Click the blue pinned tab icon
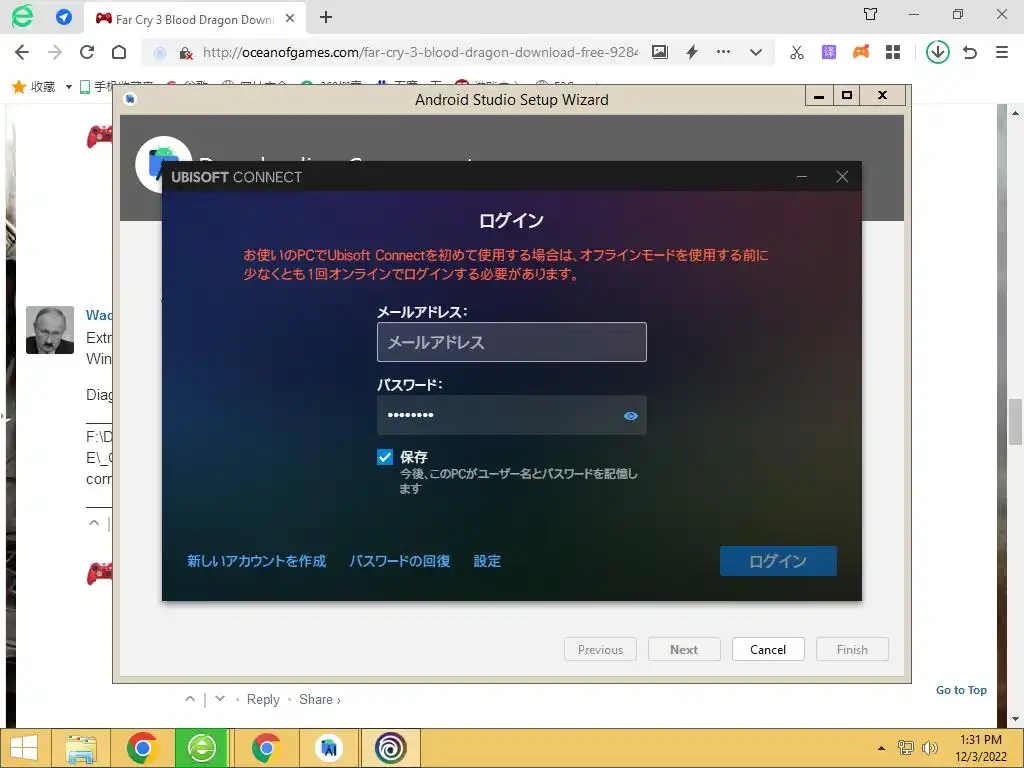Viewport: 1024px width, 768px height. coord(64,17)
